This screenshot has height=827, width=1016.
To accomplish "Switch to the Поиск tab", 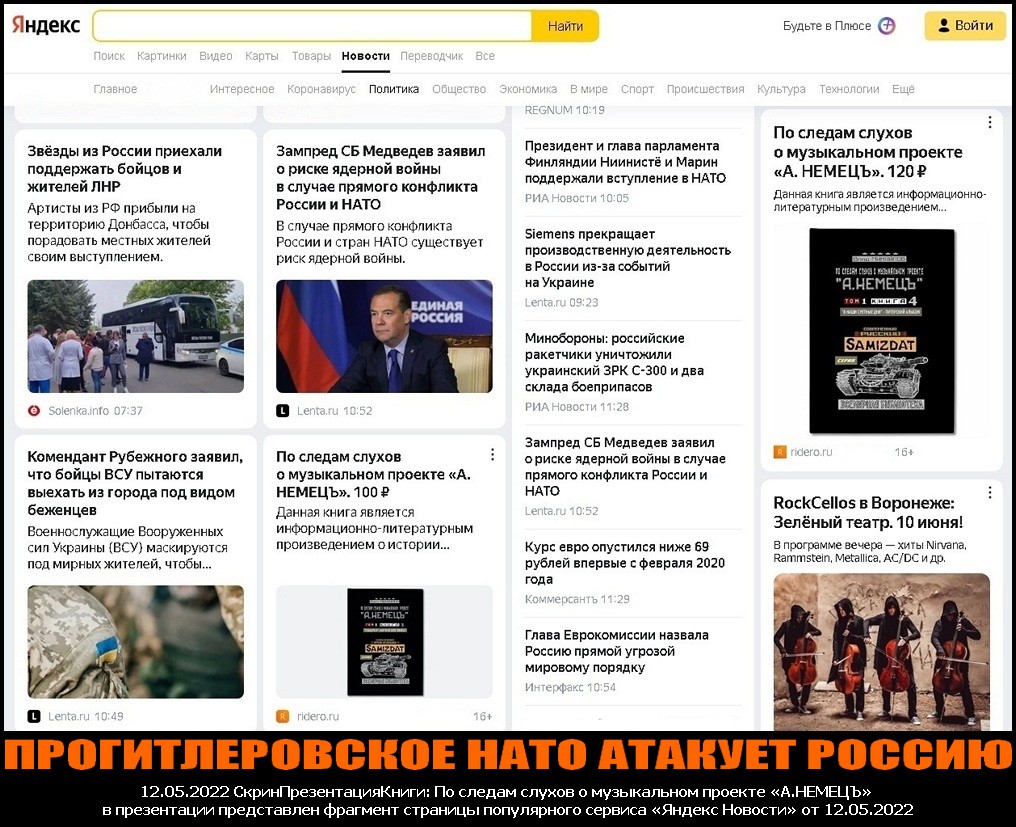I will [x=109, y=56].
